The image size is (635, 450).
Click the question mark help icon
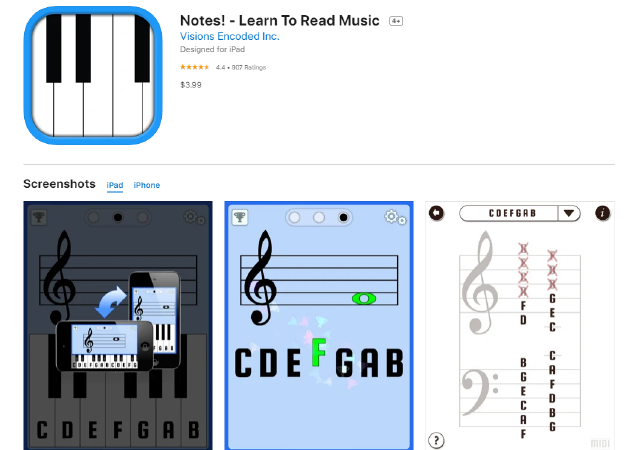(436, 440)
